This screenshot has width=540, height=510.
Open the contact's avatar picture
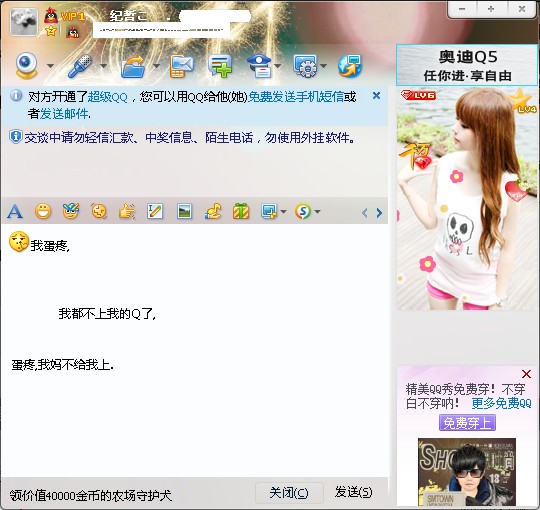pyautogui.click(x=23, y=22)
